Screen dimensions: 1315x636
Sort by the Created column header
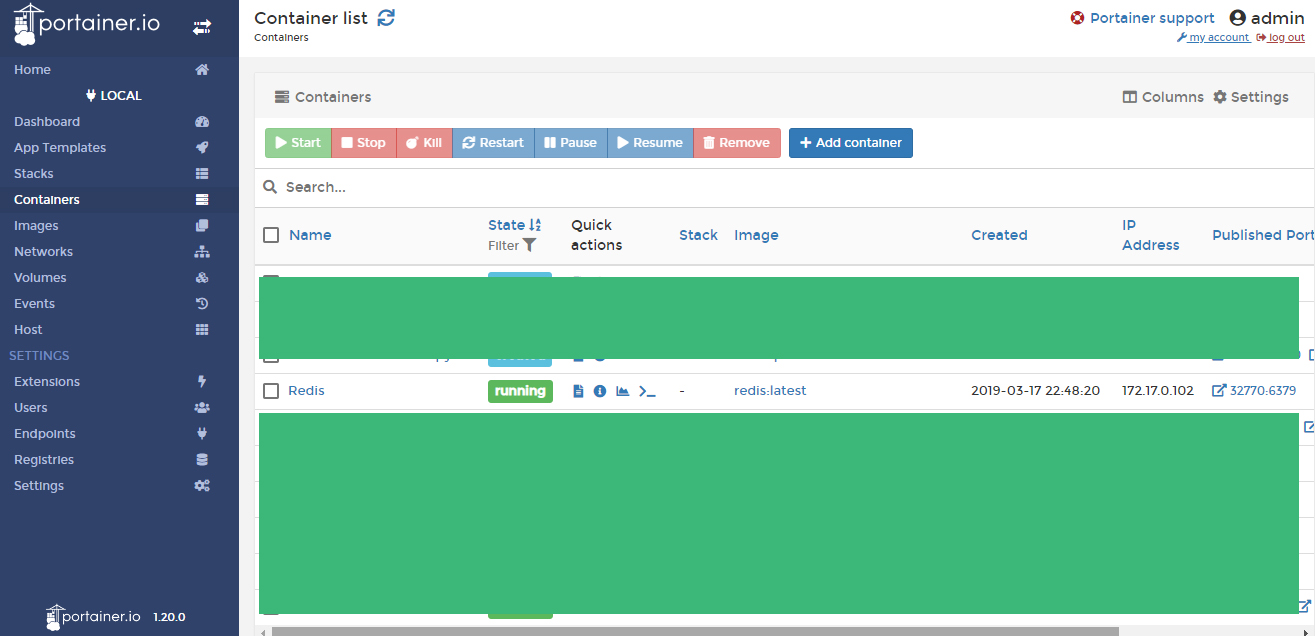click(999, 235)
